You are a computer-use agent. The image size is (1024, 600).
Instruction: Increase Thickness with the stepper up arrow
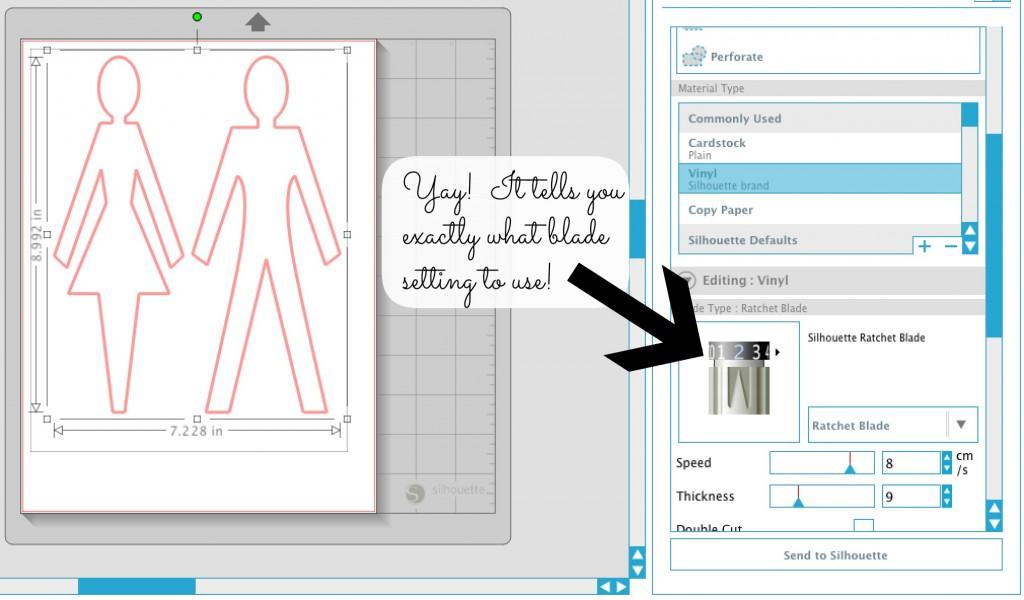[947, 490]
